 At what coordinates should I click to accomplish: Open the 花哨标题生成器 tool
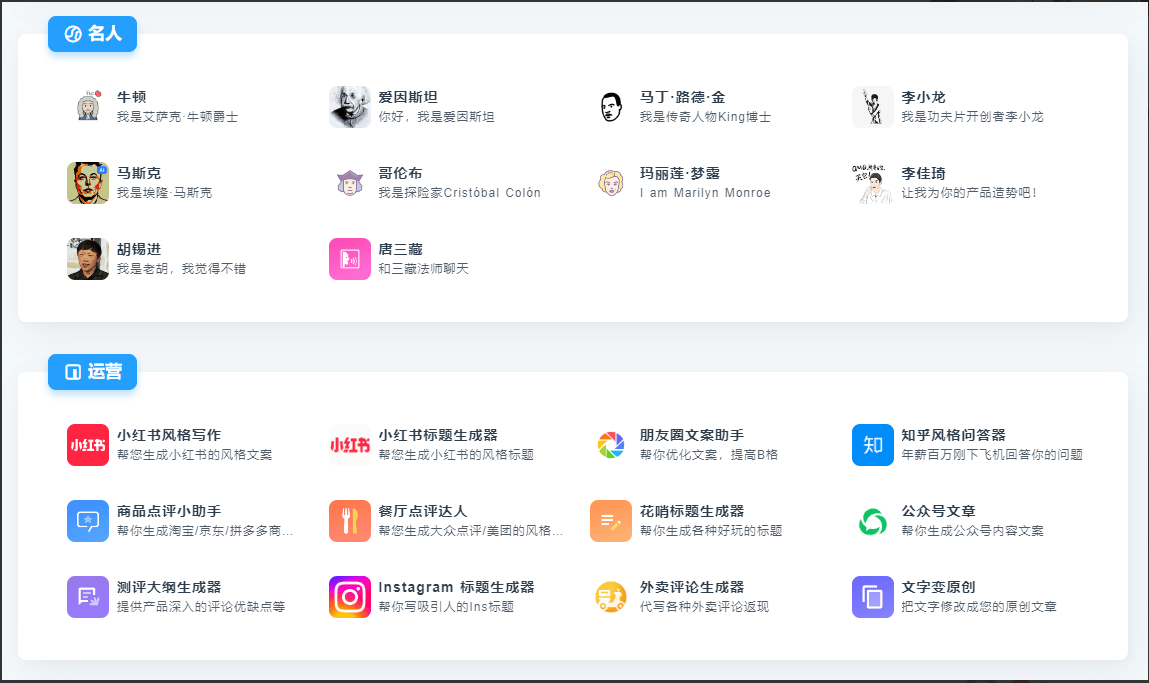point(611,521)
